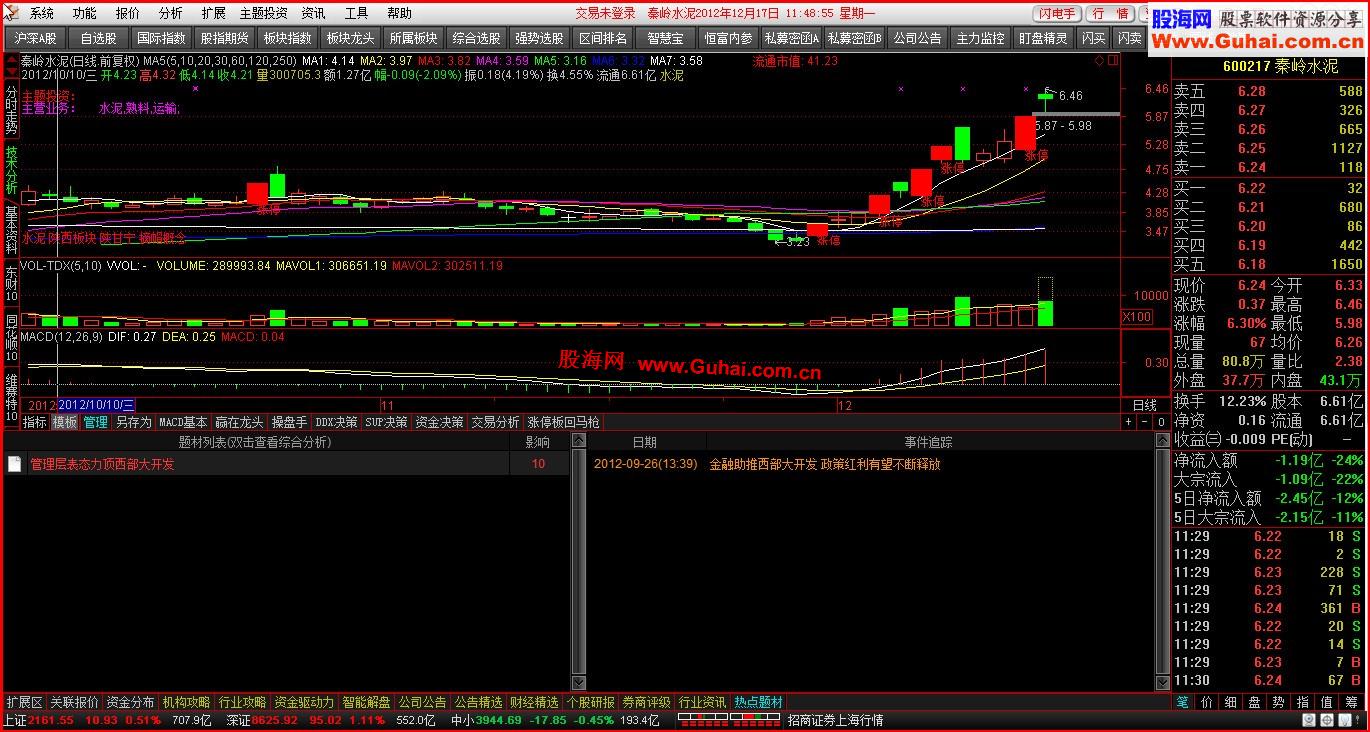Open 综合选股 toolbar item
This screenshot has height=732, width=1370.
476,38
